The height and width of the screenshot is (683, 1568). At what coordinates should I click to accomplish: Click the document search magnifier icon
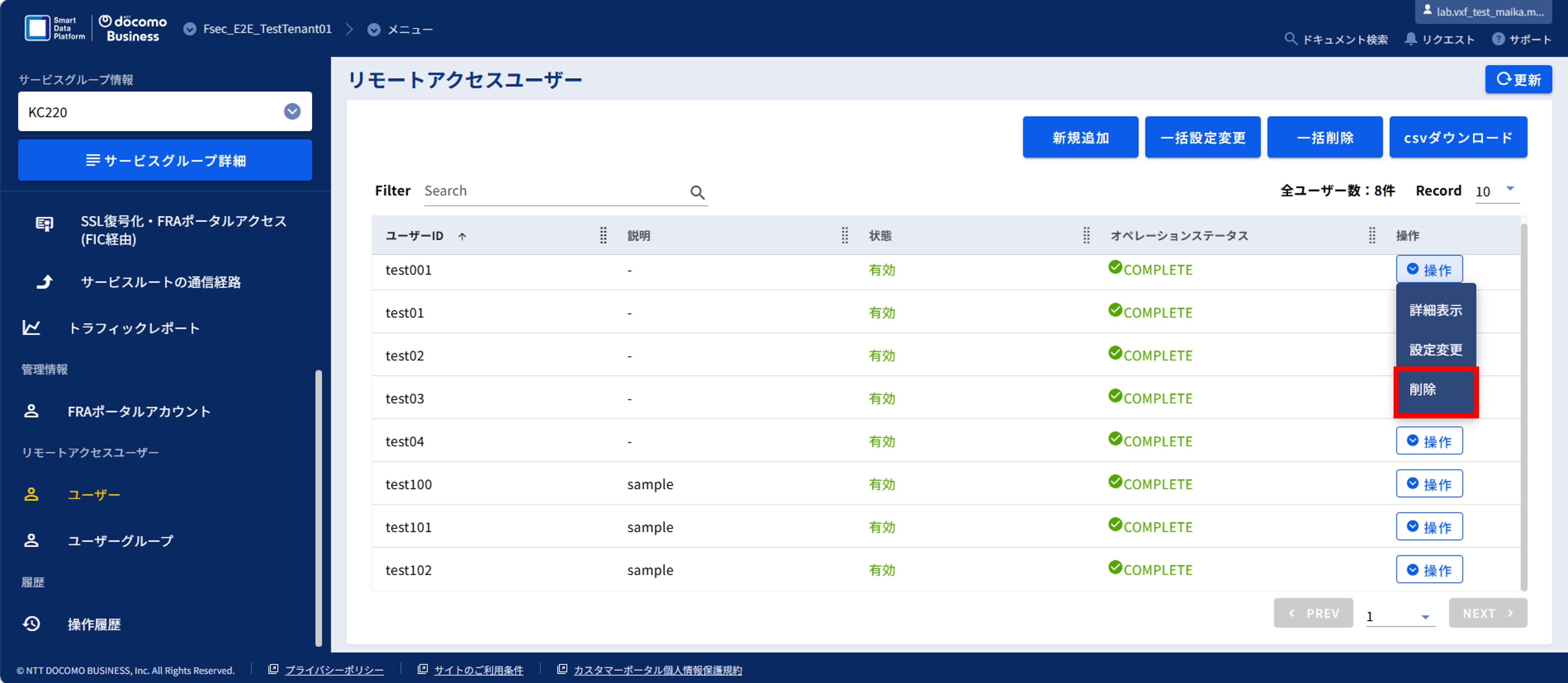click(x=1291, y=39)
